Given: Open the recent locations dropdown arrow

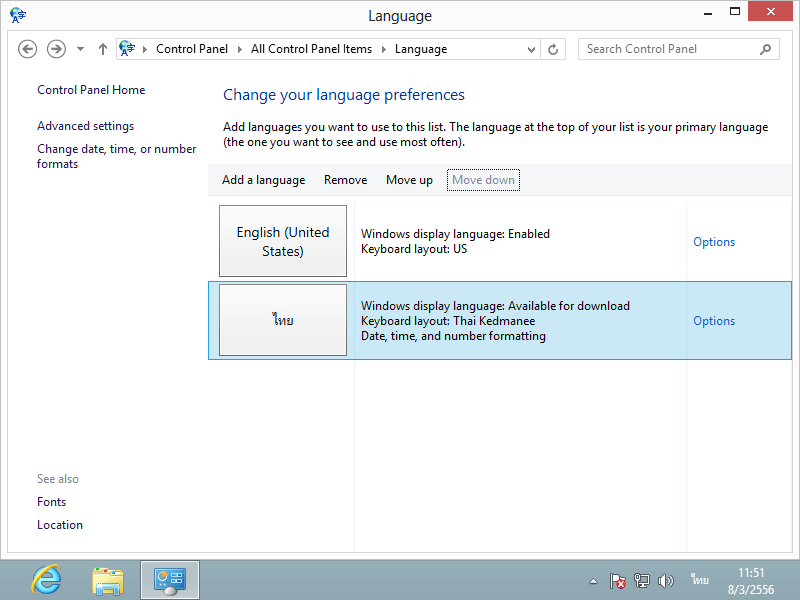Looking at the screenshot, I should [80, 49].
